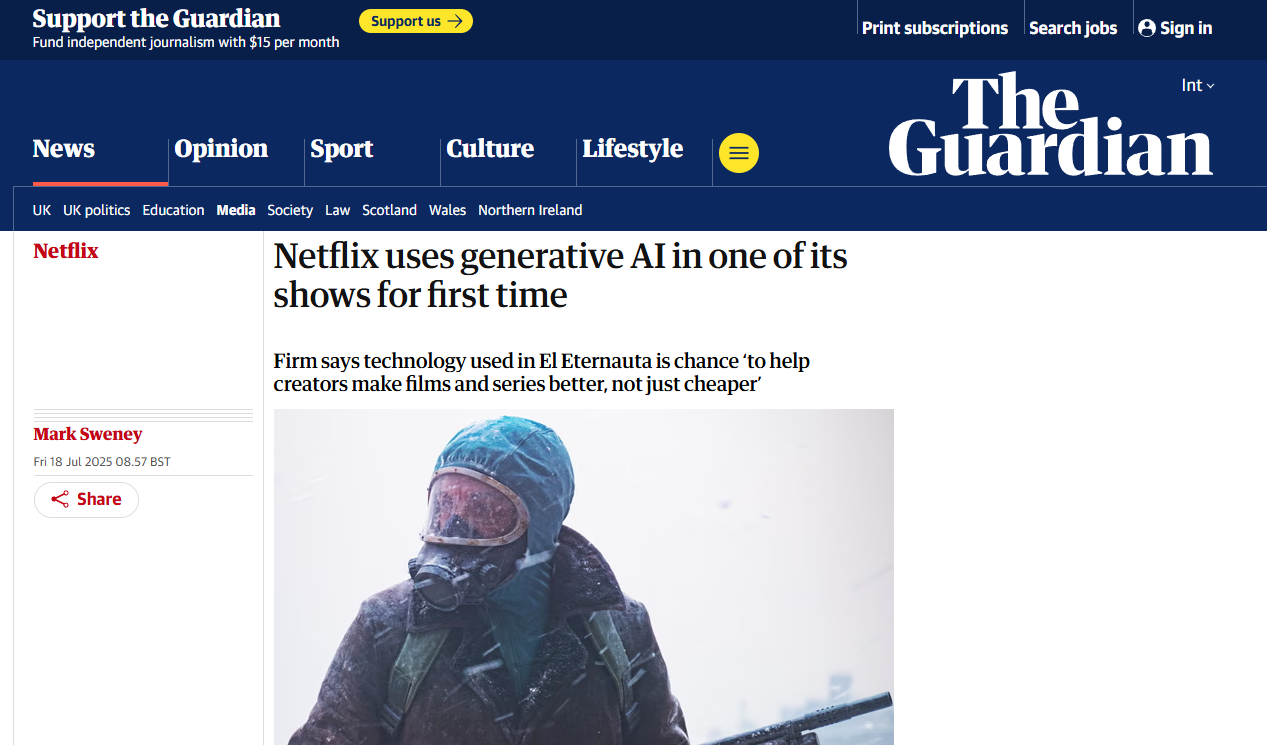This screenshot has width=1267, height=745.
Task: Open the Search jobs link
Action: [1073, 28]
